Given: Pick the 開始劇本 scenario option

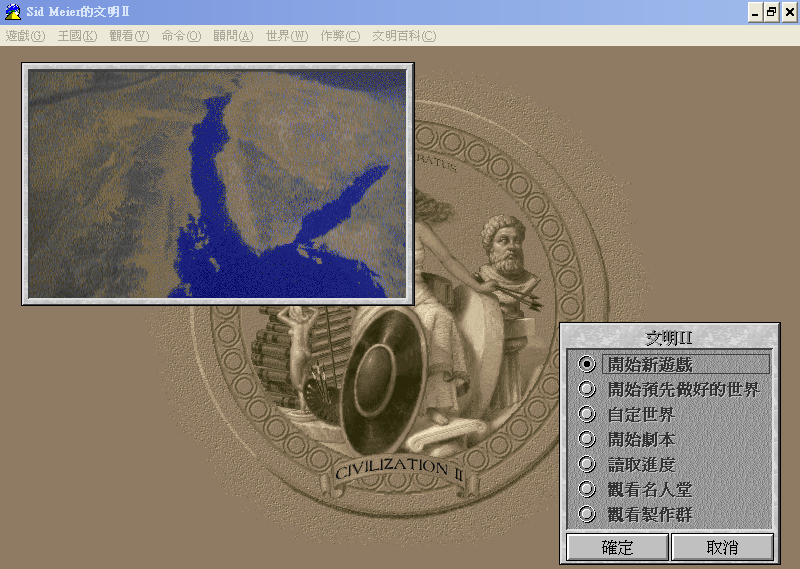Looking at the screenshot, I should (587, 439).
